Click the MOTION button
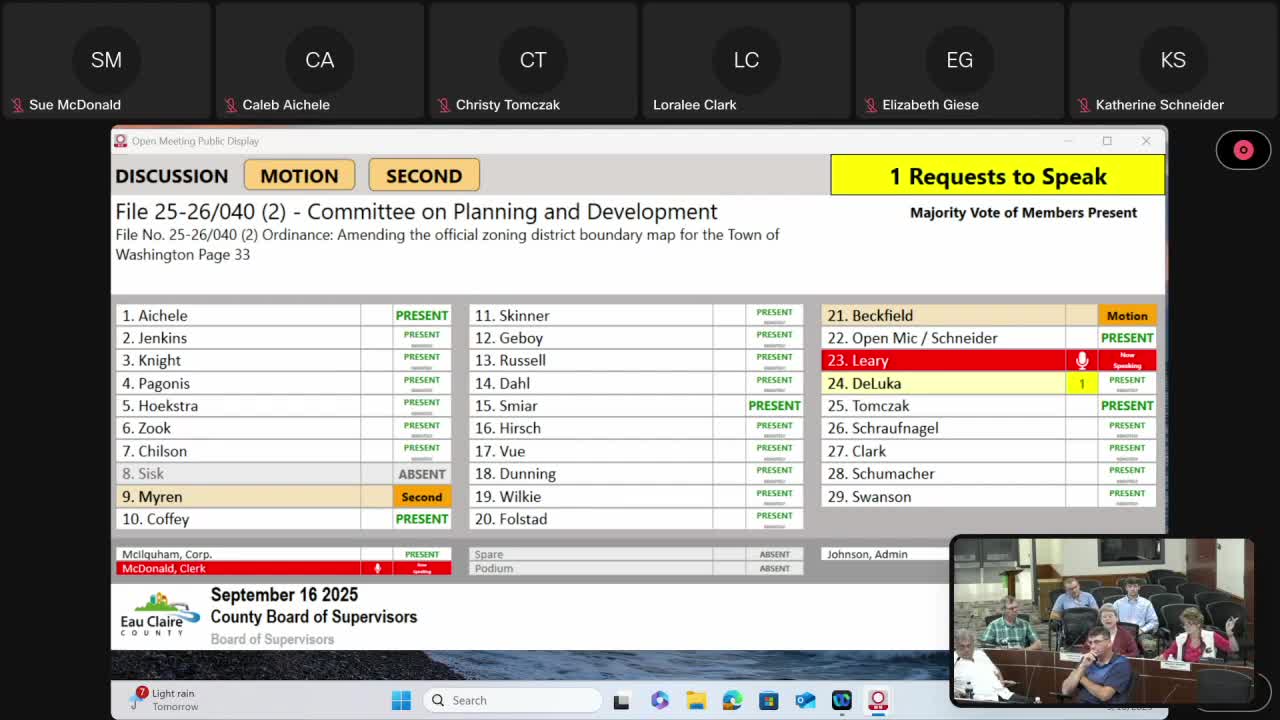The image size is (1280, 720). tap(299, 176)
